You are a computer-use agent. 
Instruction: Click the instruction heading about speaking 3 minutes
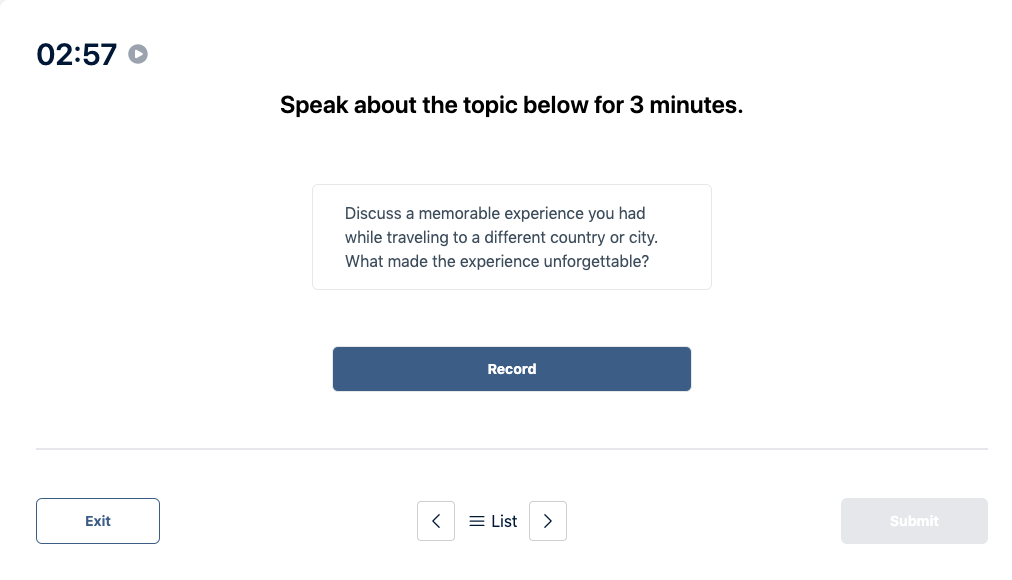[x=511, y=105]
